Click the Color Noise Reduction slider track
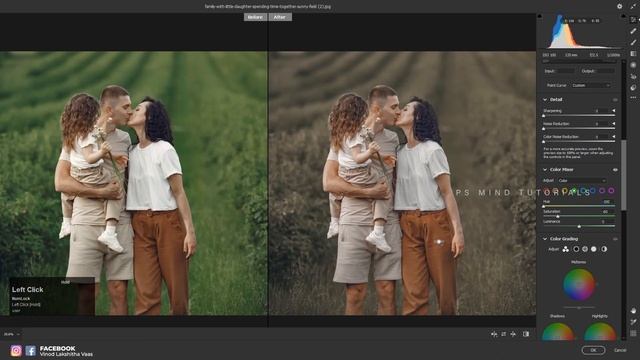 click(579, 142)
